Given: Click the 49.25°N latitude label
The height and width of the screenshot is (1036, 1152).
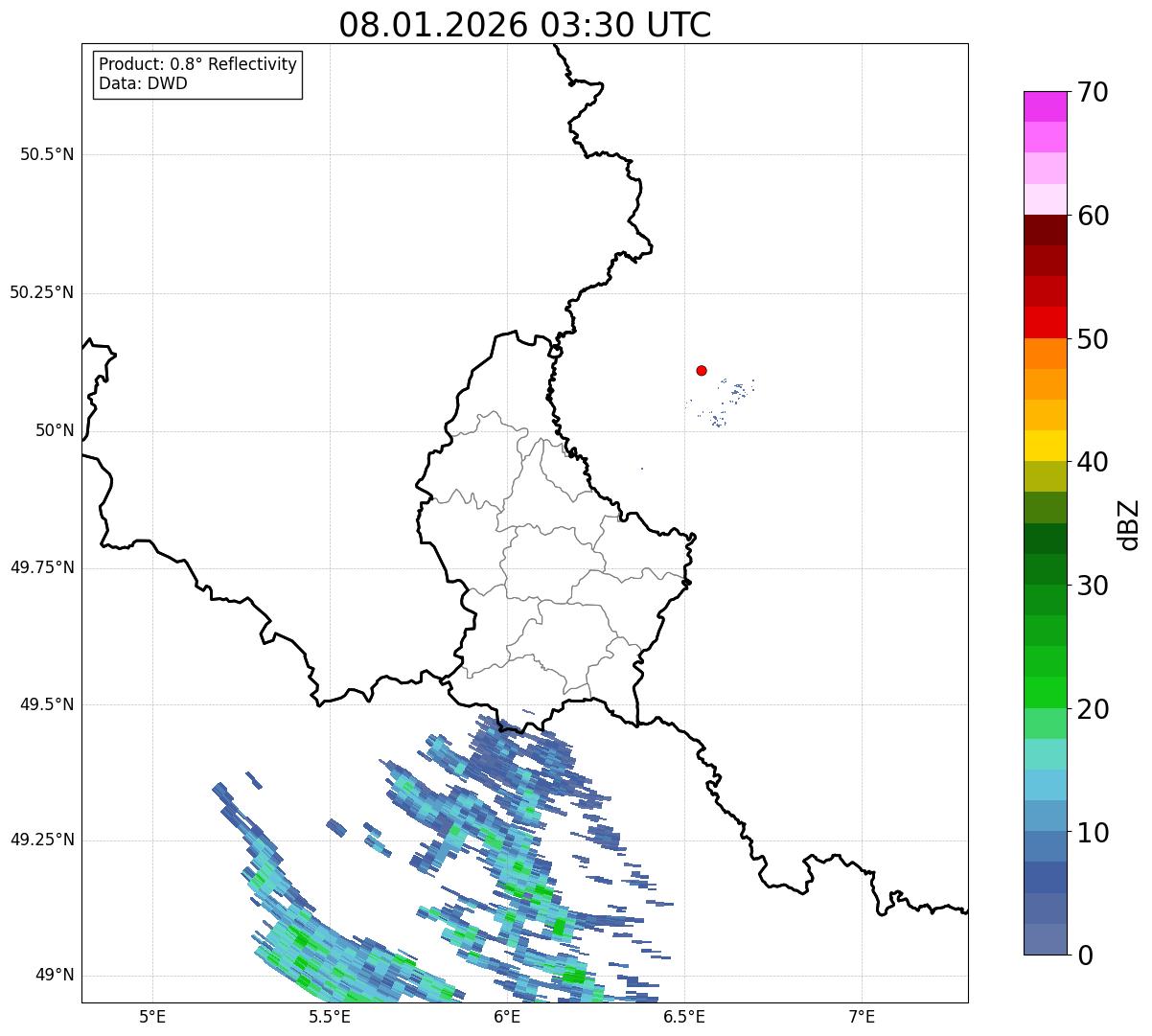Looking at the screenshot, I should (x=42, y=840).
